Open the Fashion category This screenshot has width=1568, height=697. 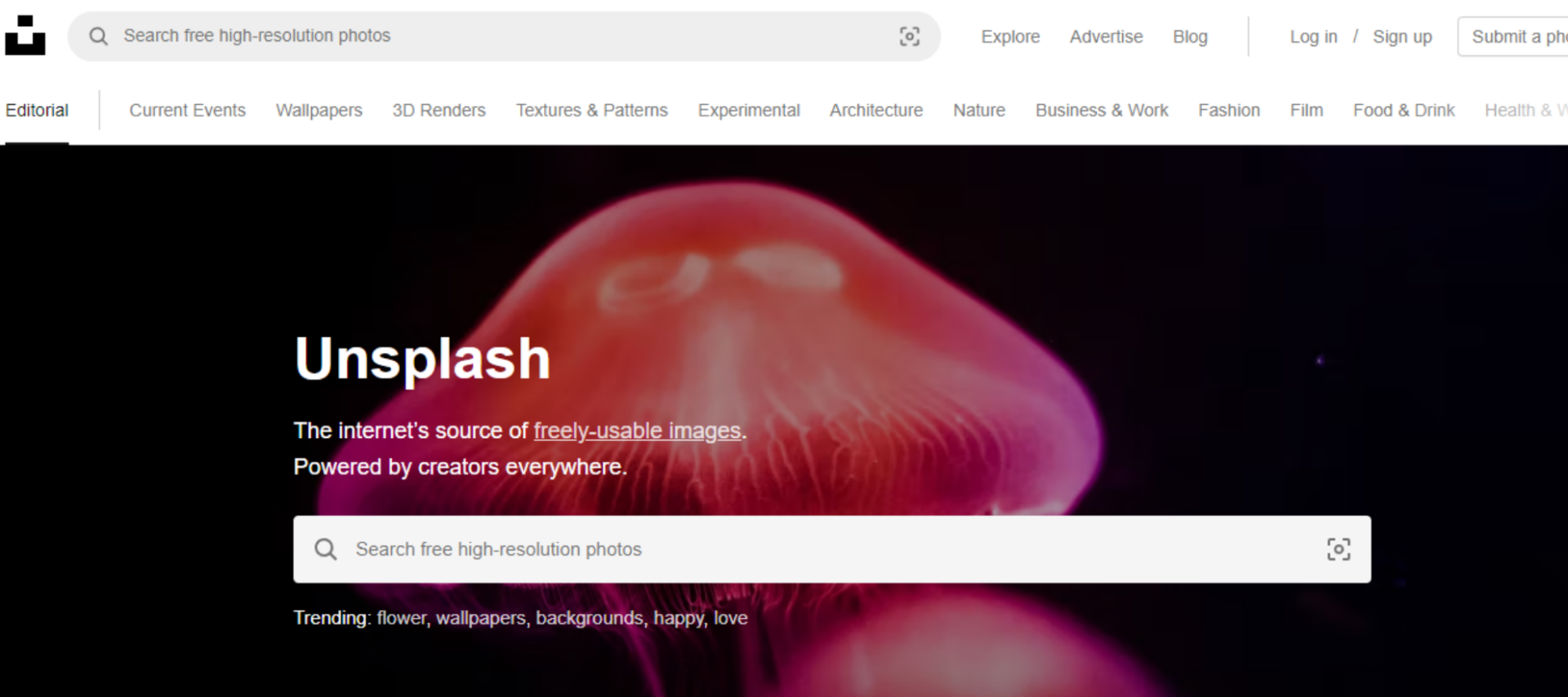(x=1229, y=110)
